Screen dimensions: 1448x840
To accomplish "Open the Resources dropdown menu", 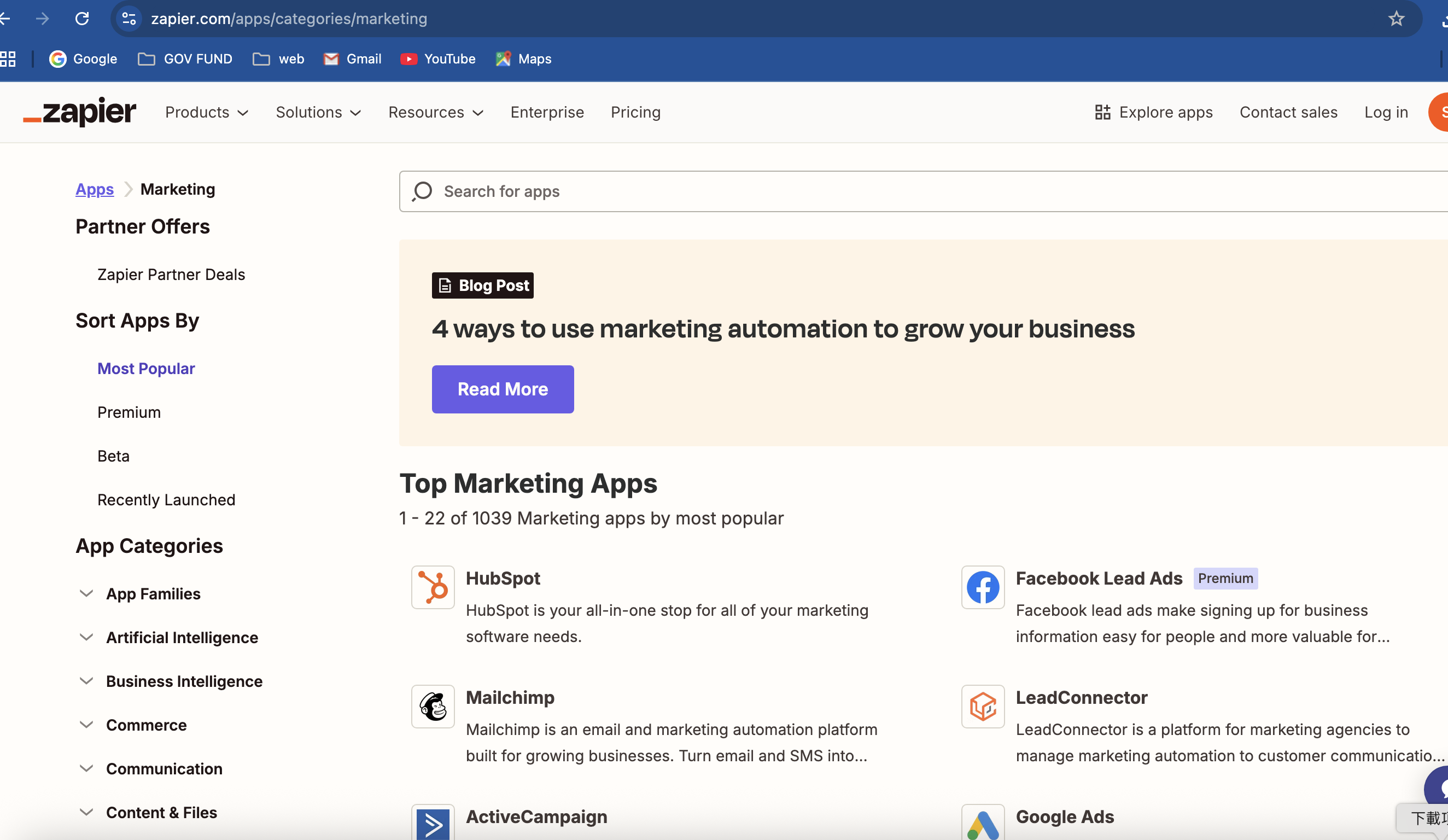I will [436, 112].
